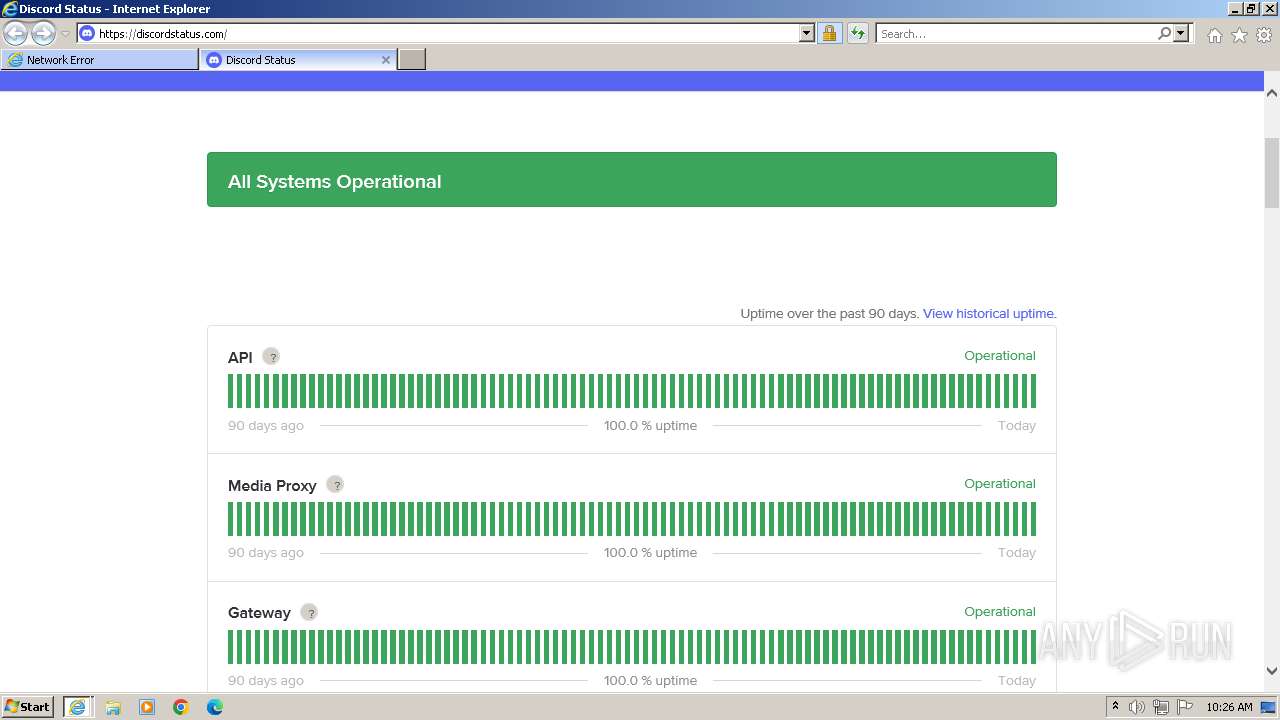Open the search provider dropdown arrow

click(x=1181, y=33)
